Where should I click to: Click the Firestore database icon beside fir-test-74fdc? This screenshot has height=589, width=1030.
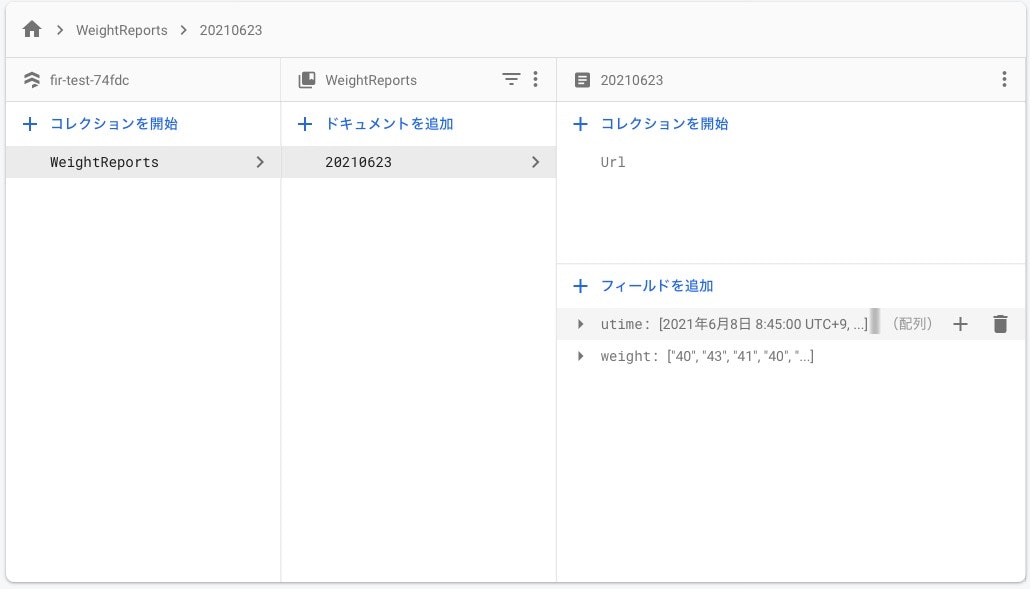pyautogui.click(x=32, y=80)
